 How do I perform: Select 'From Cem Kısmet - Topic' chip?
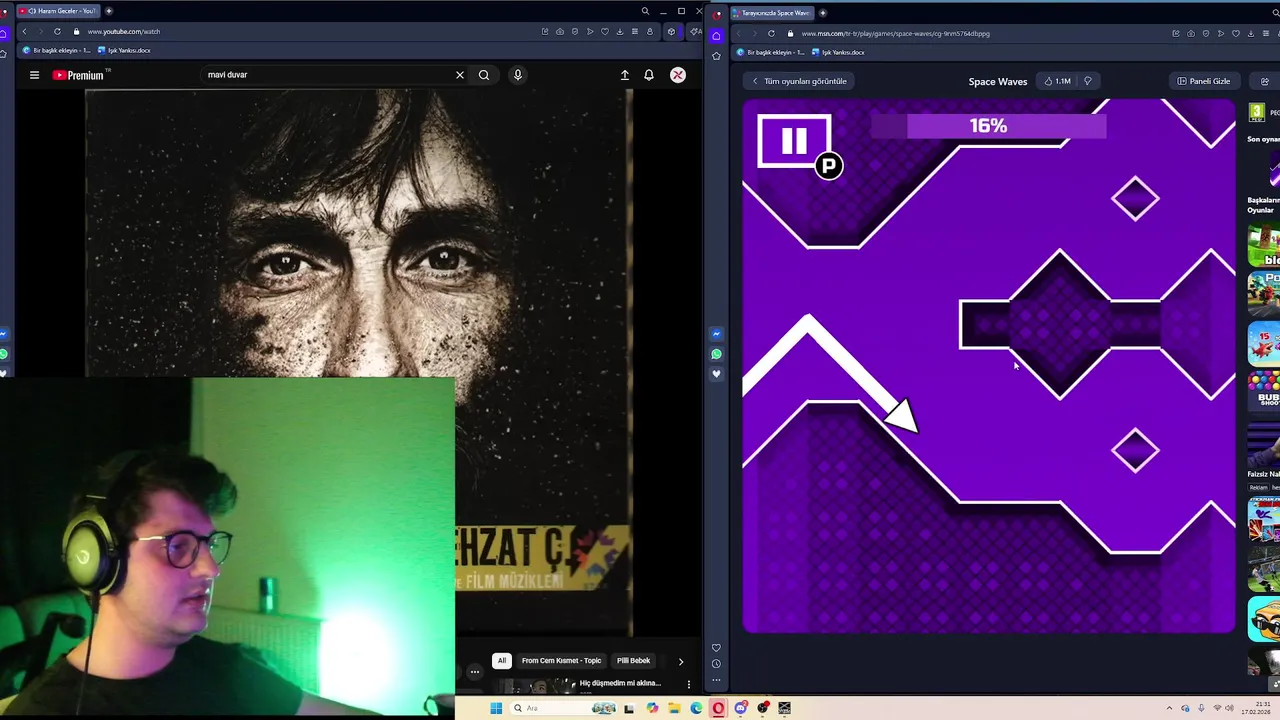[561, 661]
